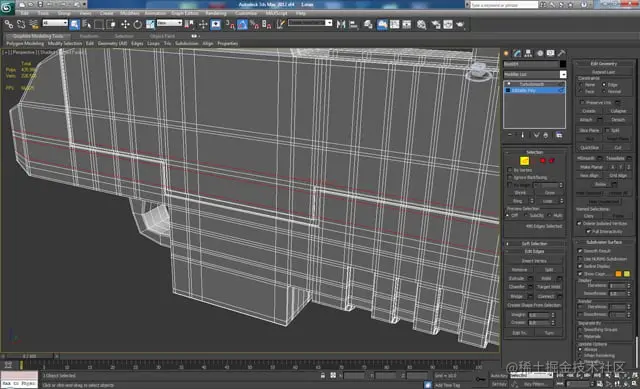Open the Render Setup icon
Screen dimensions: 640x389
436,24
